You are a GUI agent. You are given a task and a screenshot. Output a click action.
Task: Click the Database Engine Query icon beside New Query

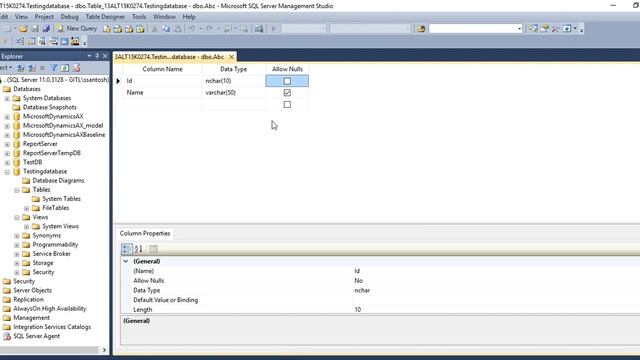107,29
